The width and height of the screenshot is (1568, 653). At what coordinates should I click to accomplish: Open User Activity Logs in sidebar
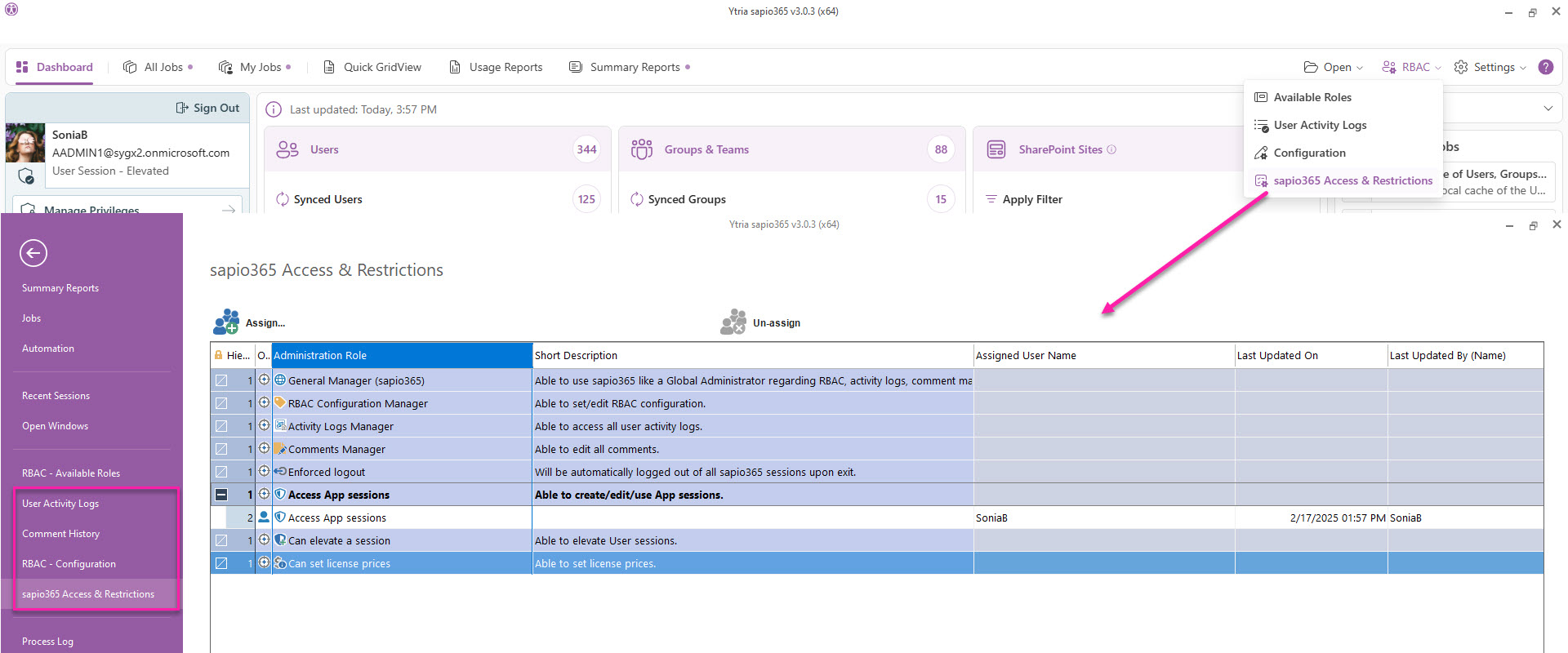tap(60, 504)
